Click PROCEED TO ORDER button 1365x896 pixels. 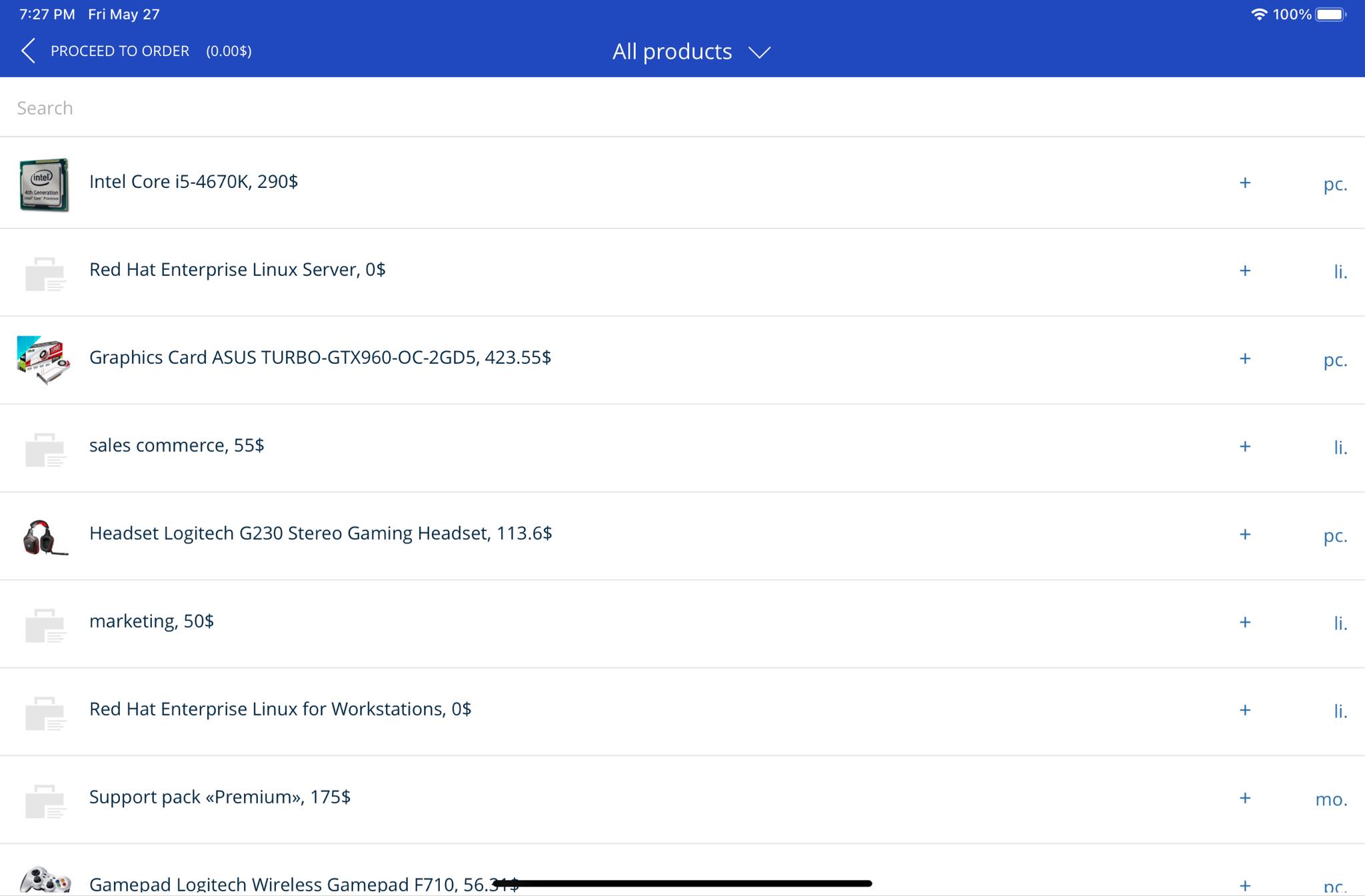[120, 51]
